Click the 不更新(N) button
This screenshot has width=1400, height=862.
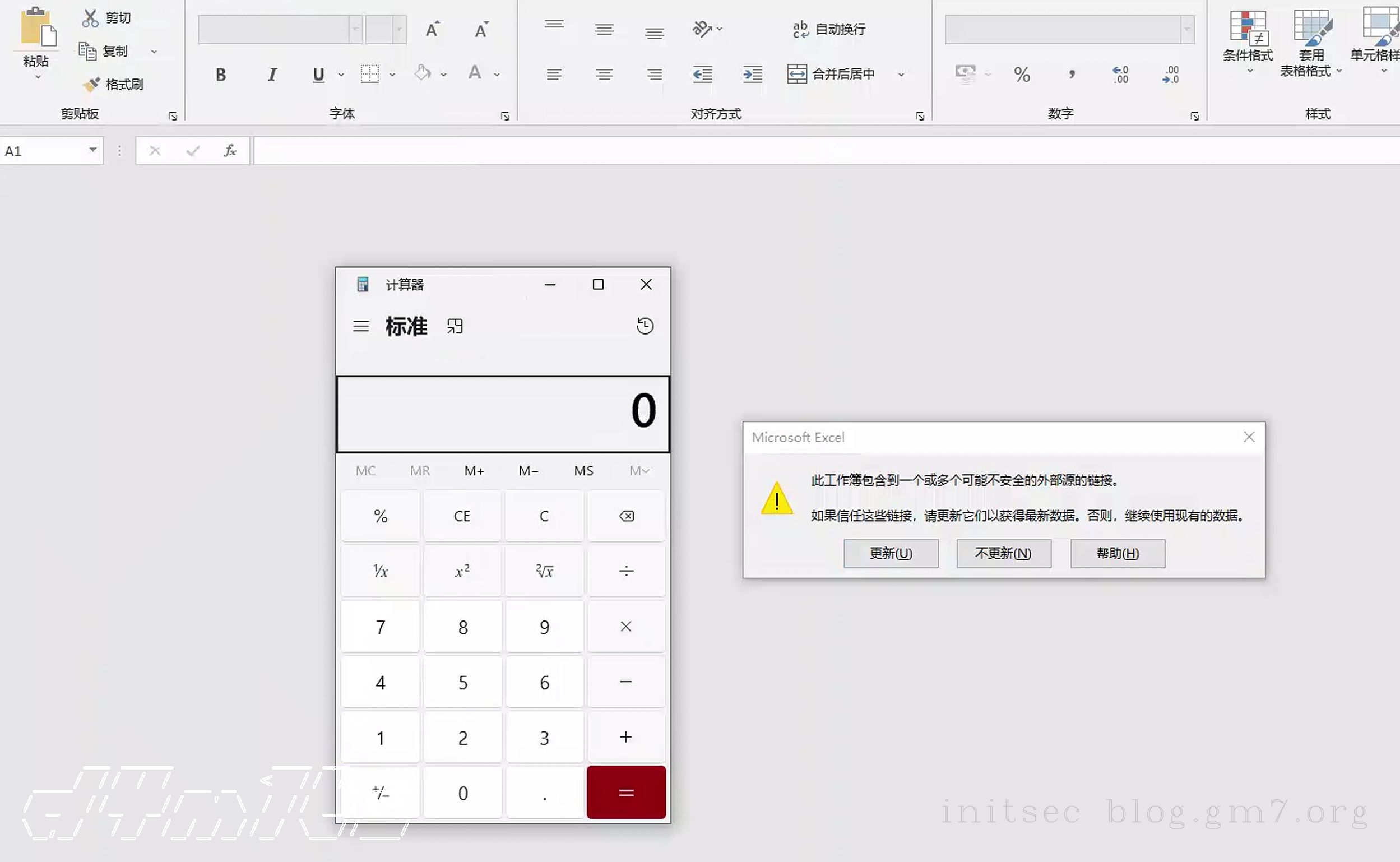coord(1003,554)
